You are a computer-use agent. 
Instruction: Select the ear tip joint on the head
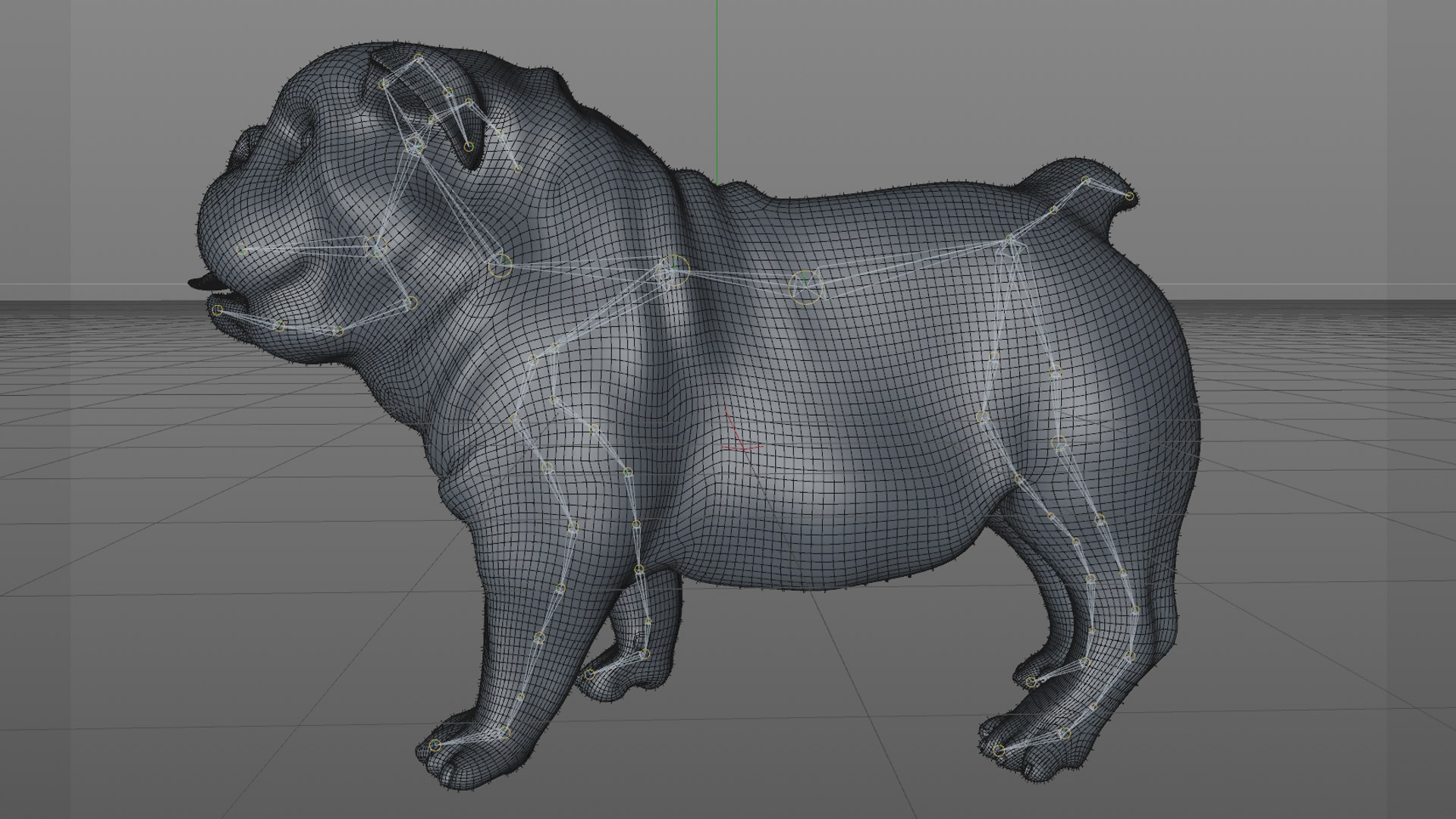click(x=469, y=146)
